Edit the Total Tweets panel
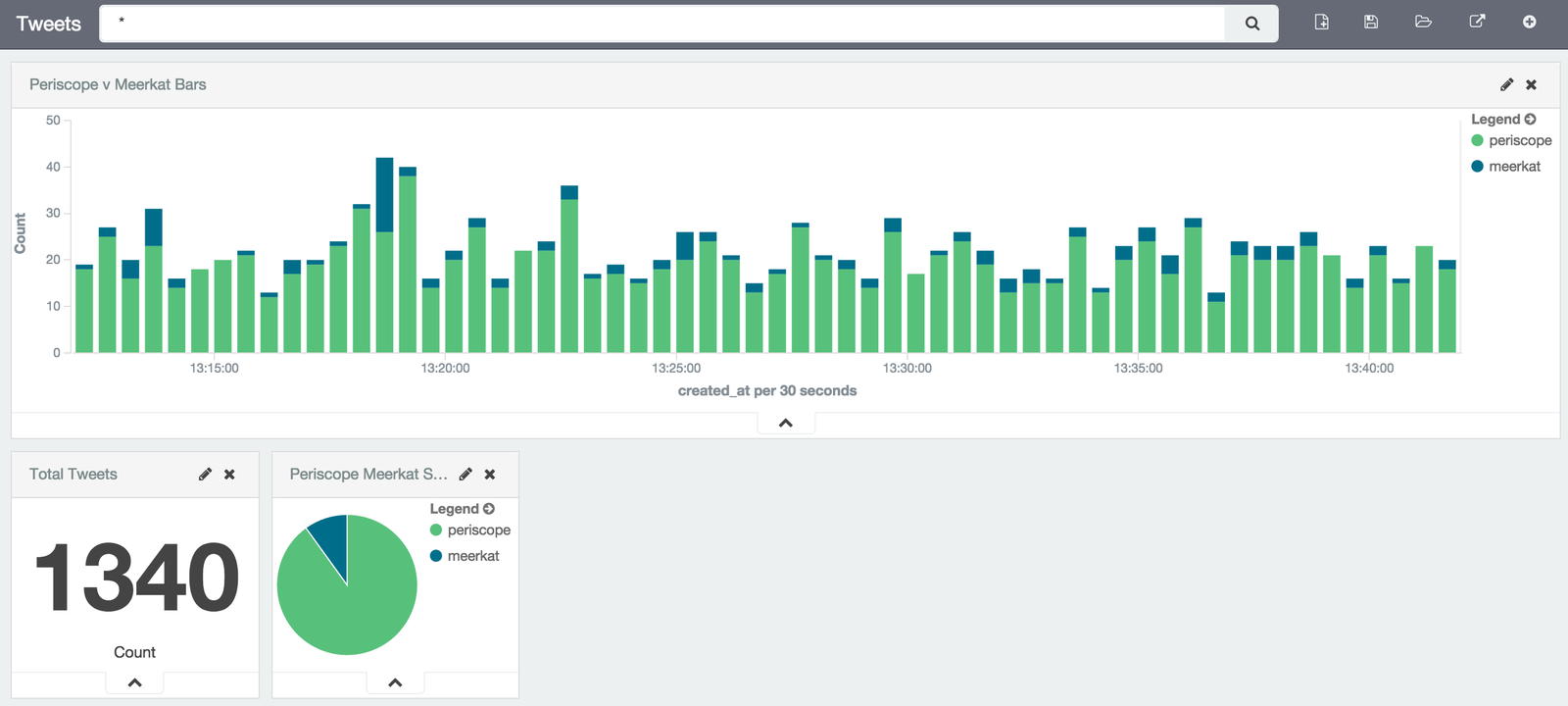Screen dimensions: 1568x706 click(205, 474)
